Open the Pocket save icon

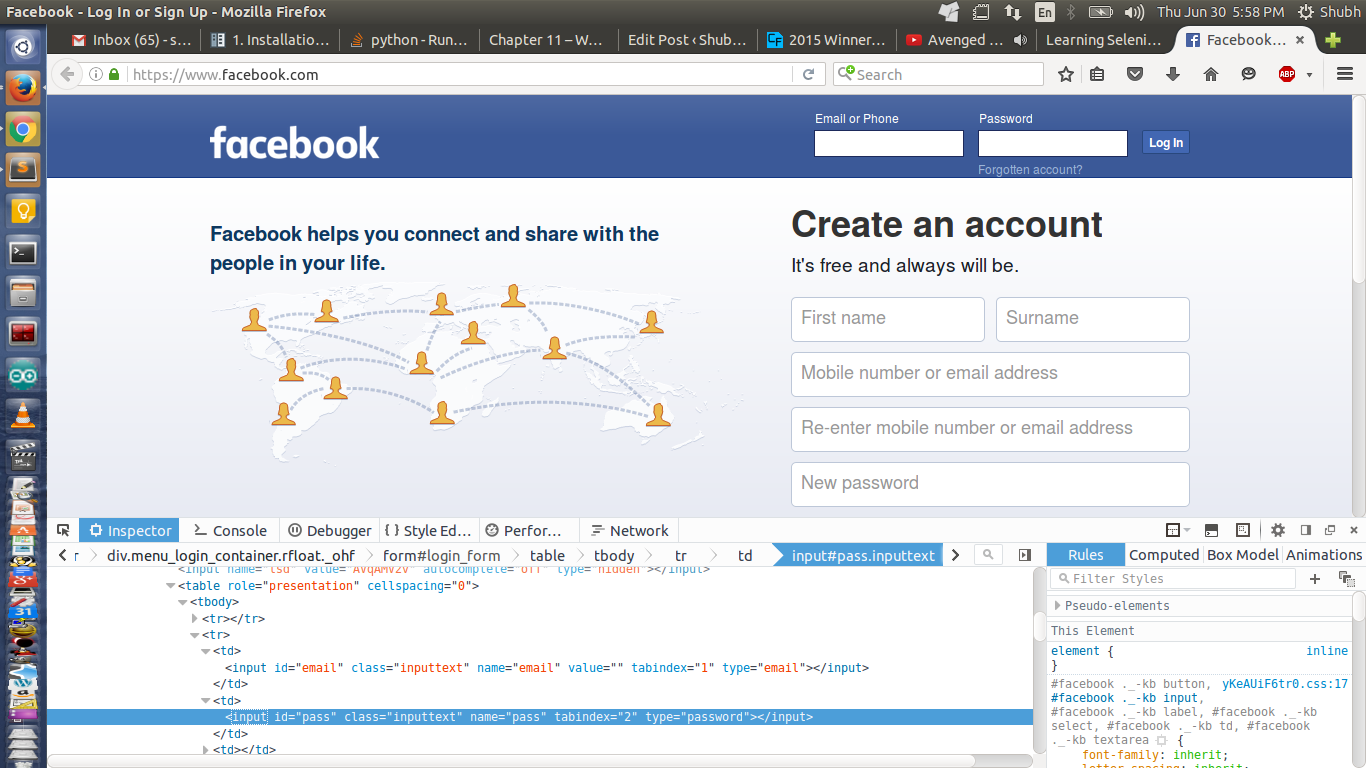click(x=1135, y=74)
